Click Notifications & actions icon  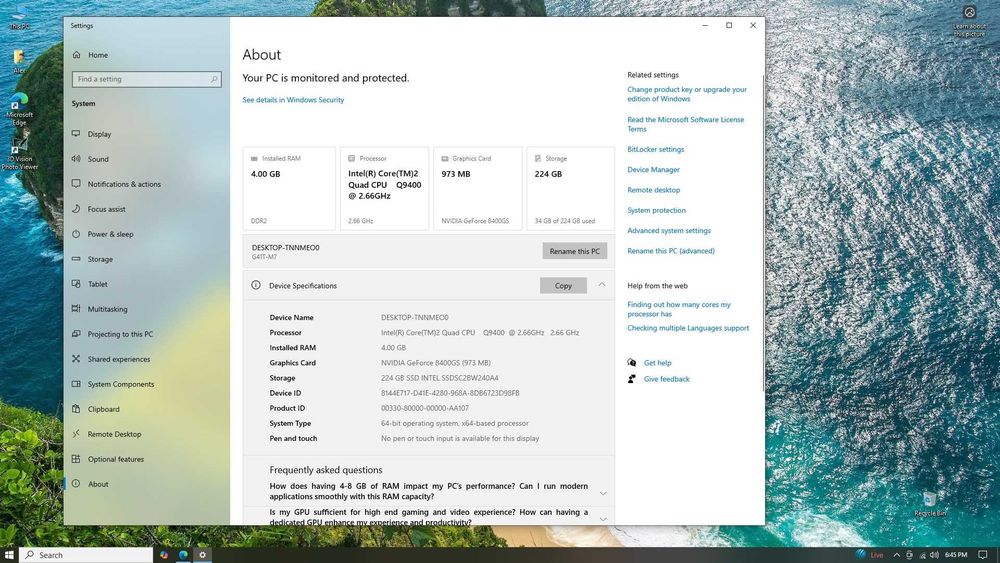tap(76, 184)
